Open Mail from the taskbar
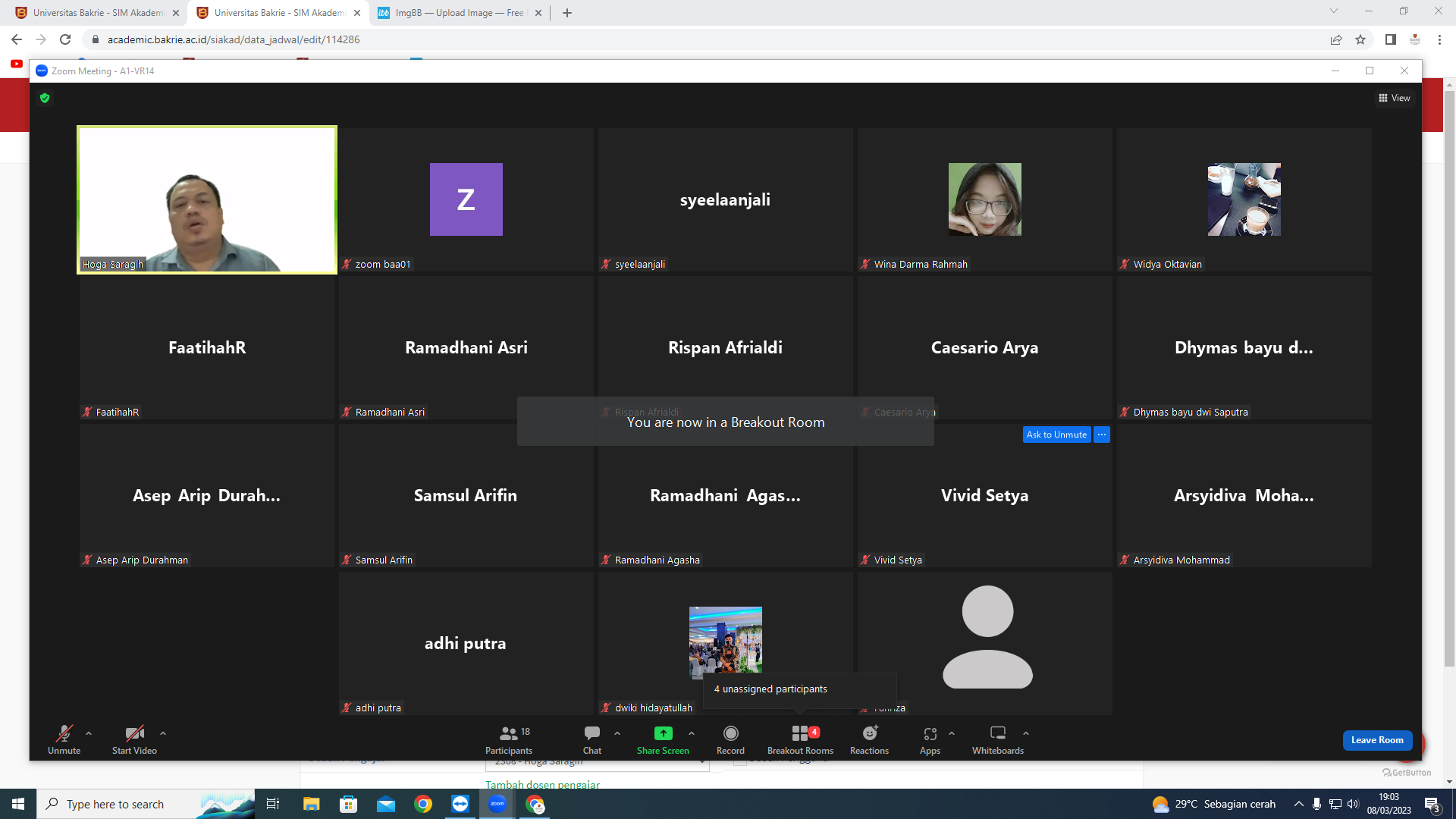The width and height of the screenshot is (1456, 819). coord(386,804)
